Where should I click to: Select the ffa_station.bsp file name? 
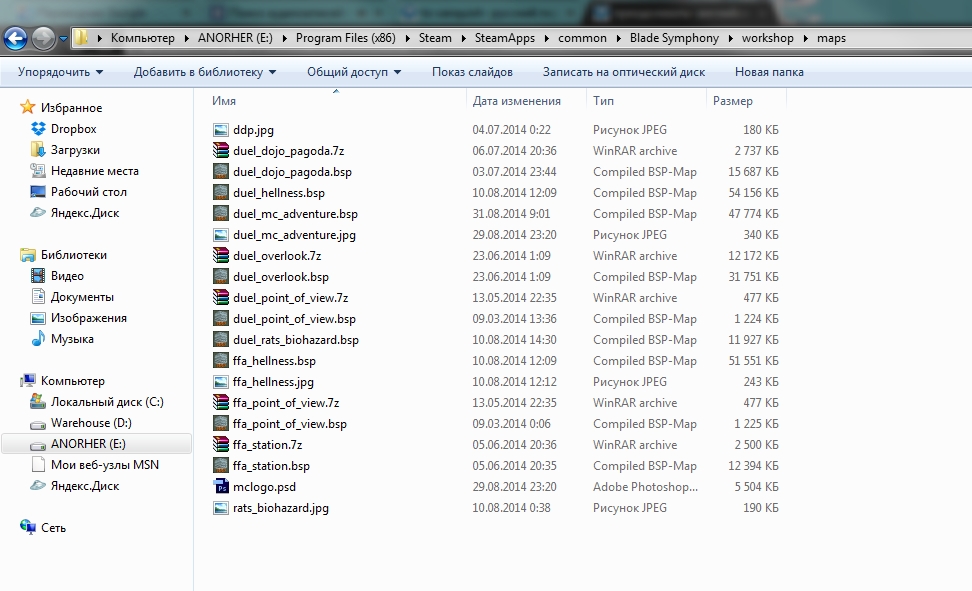[x=272, y=466]
